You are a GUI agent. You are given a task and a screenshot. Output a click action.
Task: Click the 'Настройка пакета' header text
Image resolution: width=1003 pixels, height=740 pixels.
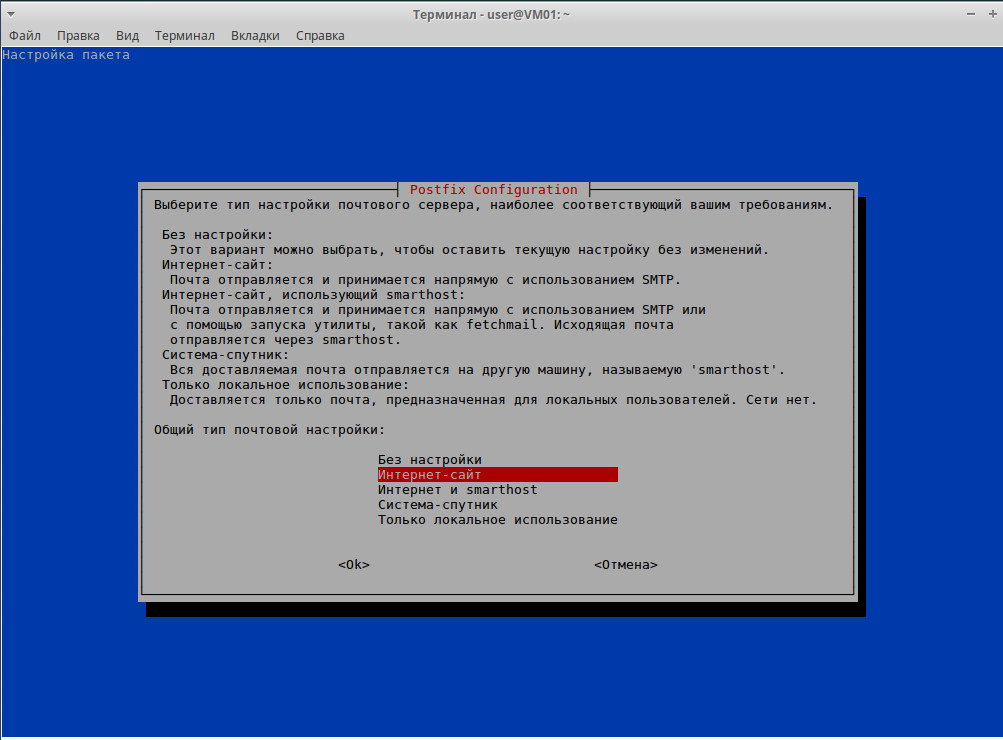click(x=66, y=55)
